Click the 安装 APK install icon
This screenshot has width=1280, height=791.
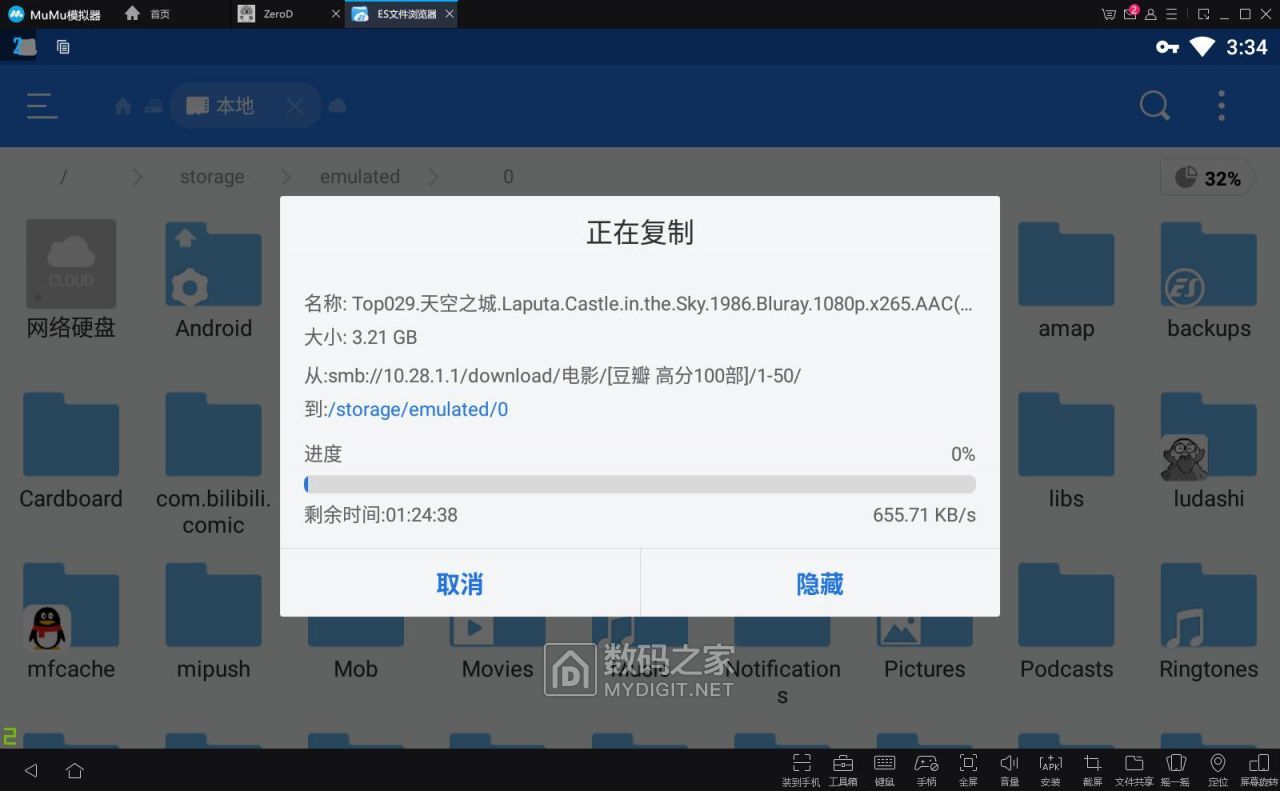click(x=1050, y=769)
